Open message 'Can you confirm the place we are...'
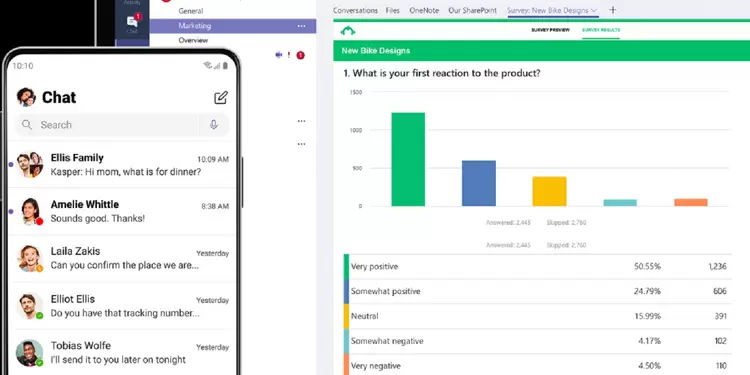Image resolution: width=750 pixels, height=375 pixels. point(125,265)
